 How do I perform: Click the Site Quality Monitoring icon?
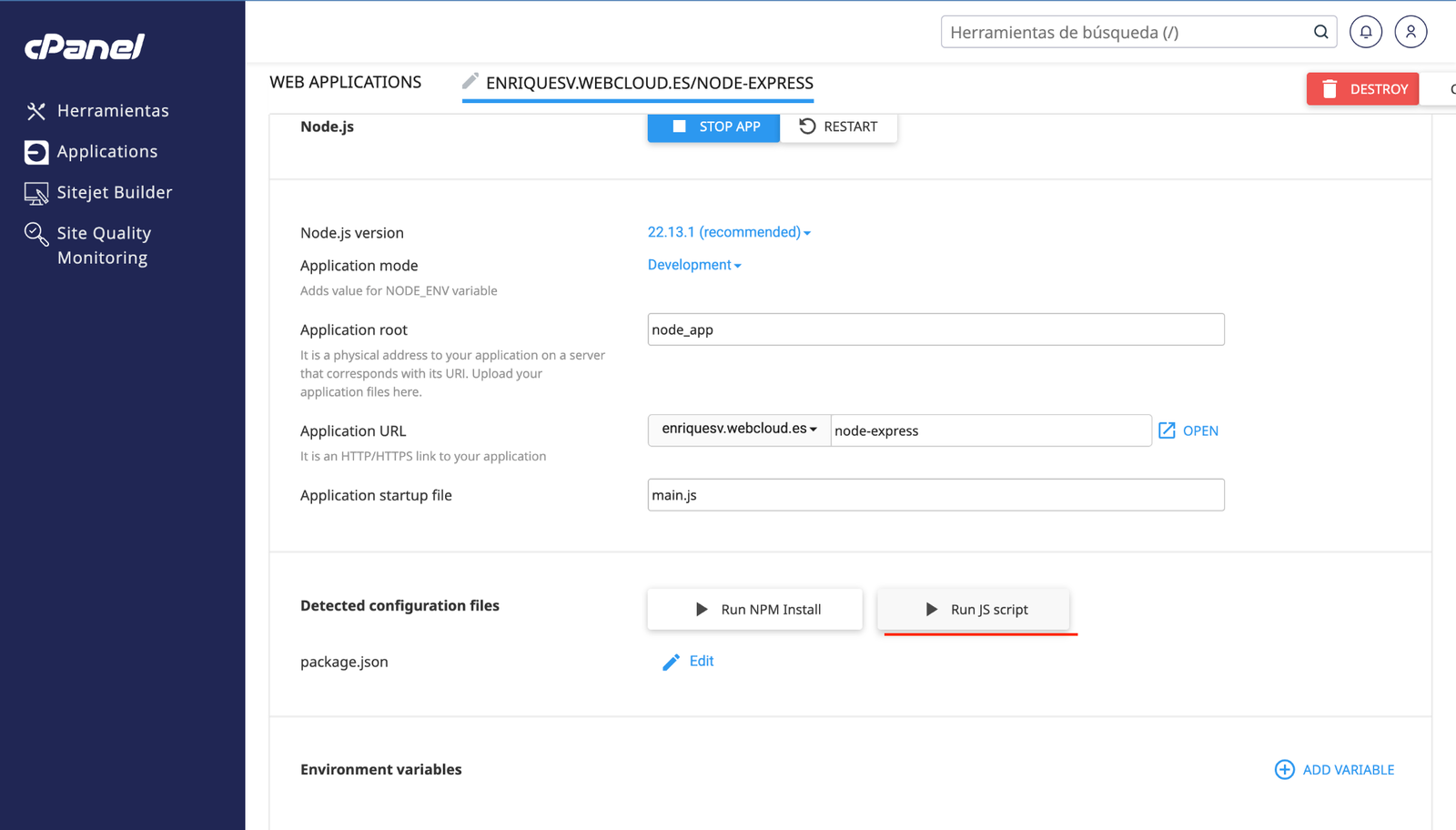pyautogui.click(x=36, y=235)
